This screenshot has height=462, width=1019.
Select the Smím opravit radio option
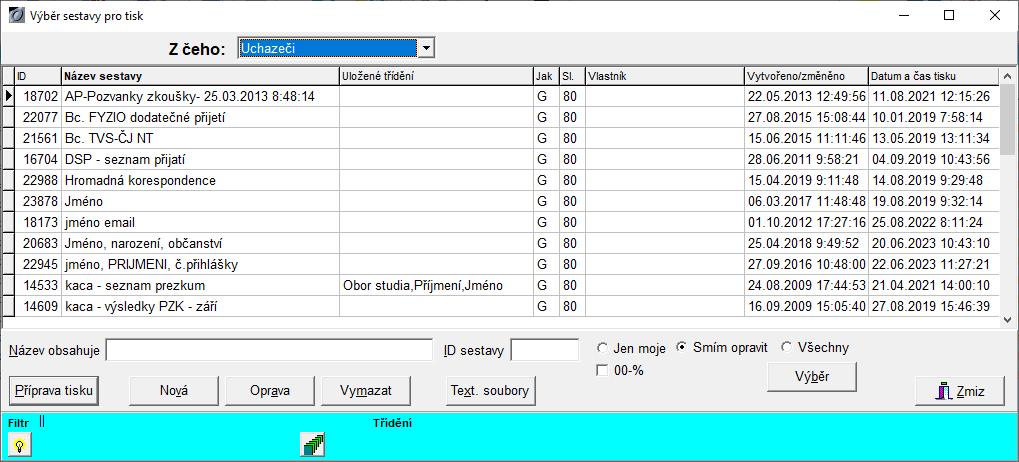(x=682, y=348)
